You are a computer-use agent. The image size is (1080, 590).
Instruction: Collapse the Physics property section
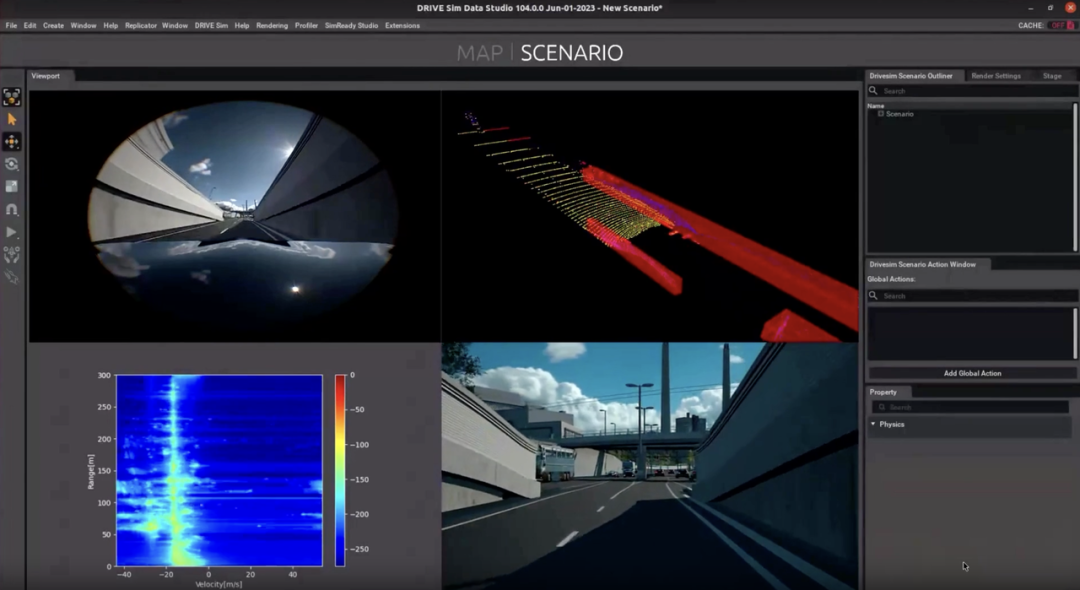(x=873, y=424)
